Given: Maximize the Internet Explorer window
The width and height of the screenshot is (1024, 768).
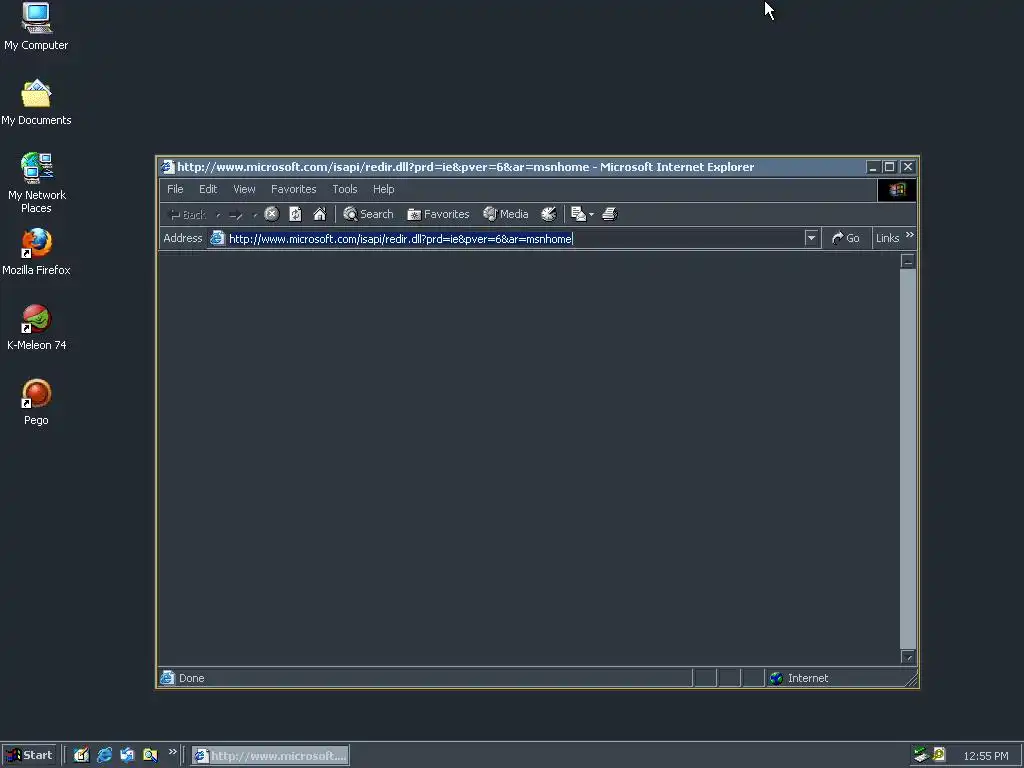Looking at the screenshot, I should pyautogui.click(x=889, y=167).
